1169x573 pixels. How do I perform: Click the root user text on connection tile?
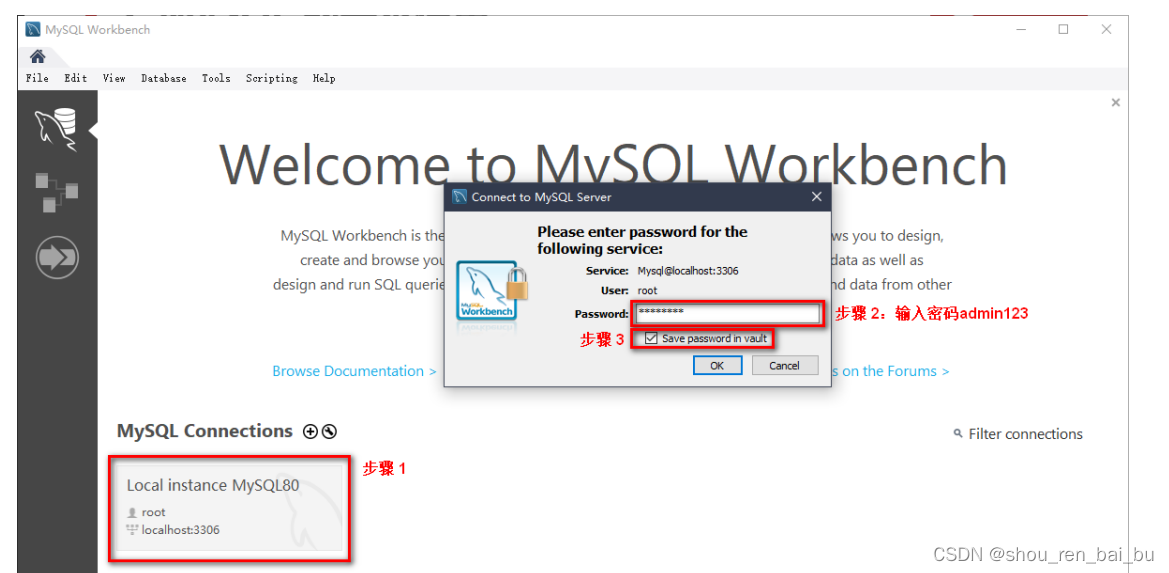pyautogui.click(x=154, y=512)
